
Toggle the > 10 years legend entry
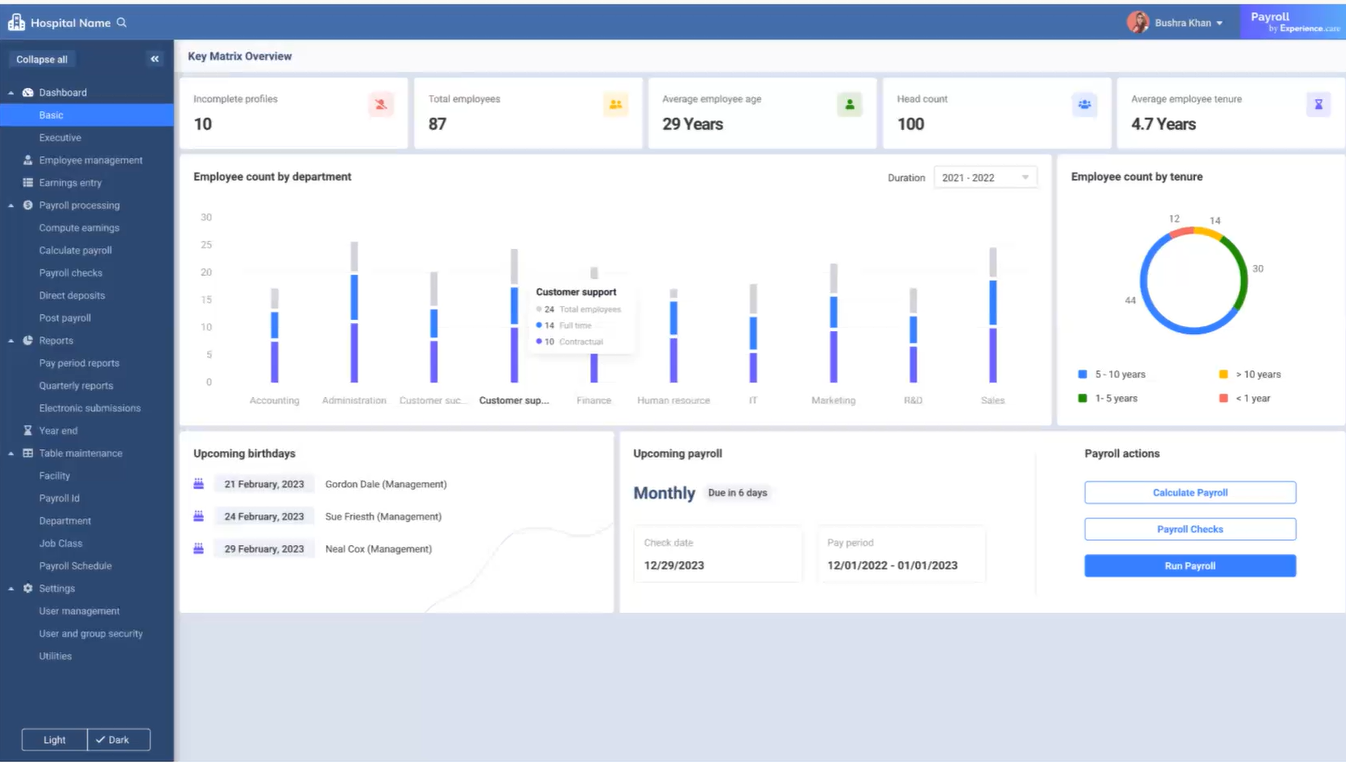click(1249, 374)
